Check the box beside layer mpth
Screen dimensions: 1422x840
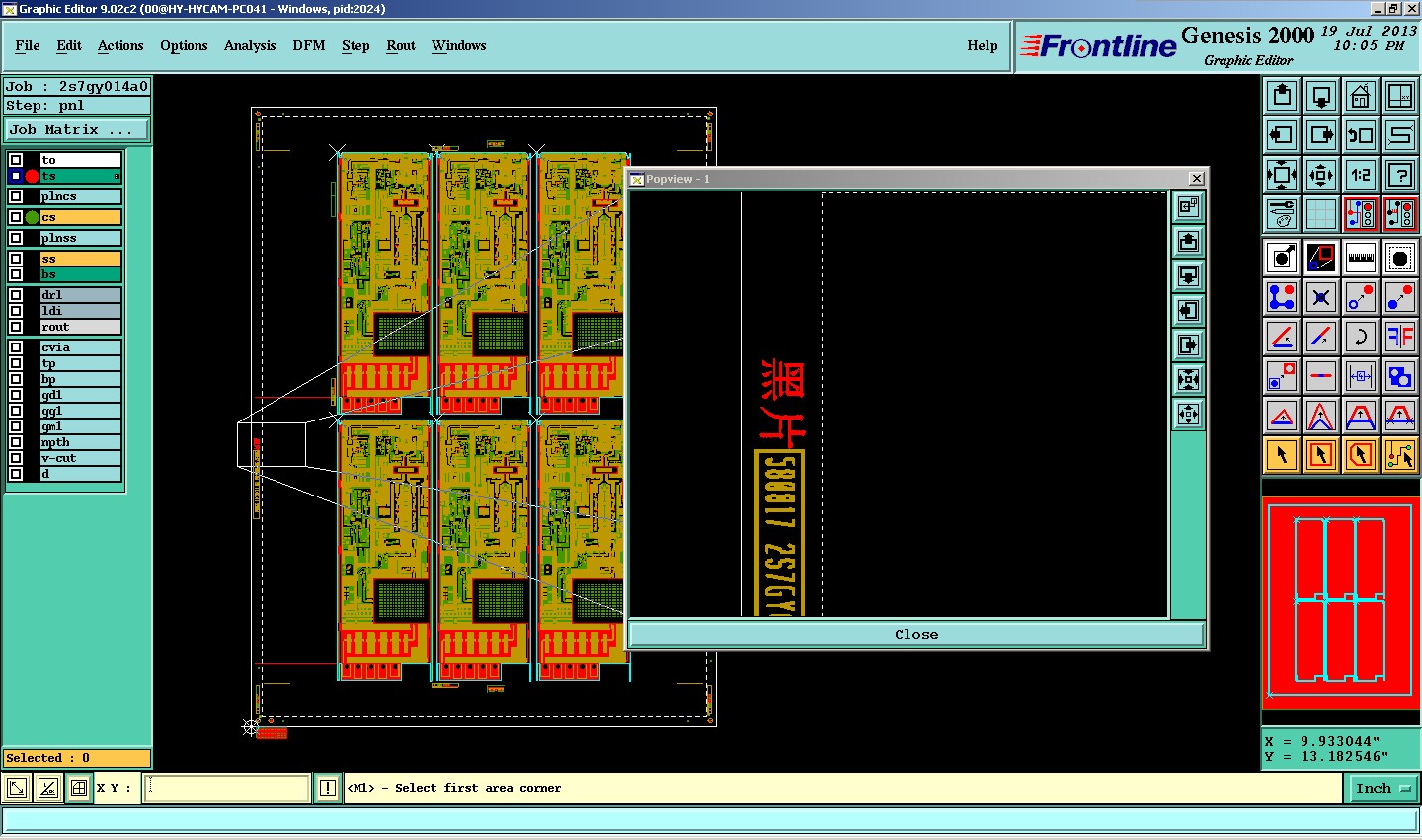(x=16, y=442)
